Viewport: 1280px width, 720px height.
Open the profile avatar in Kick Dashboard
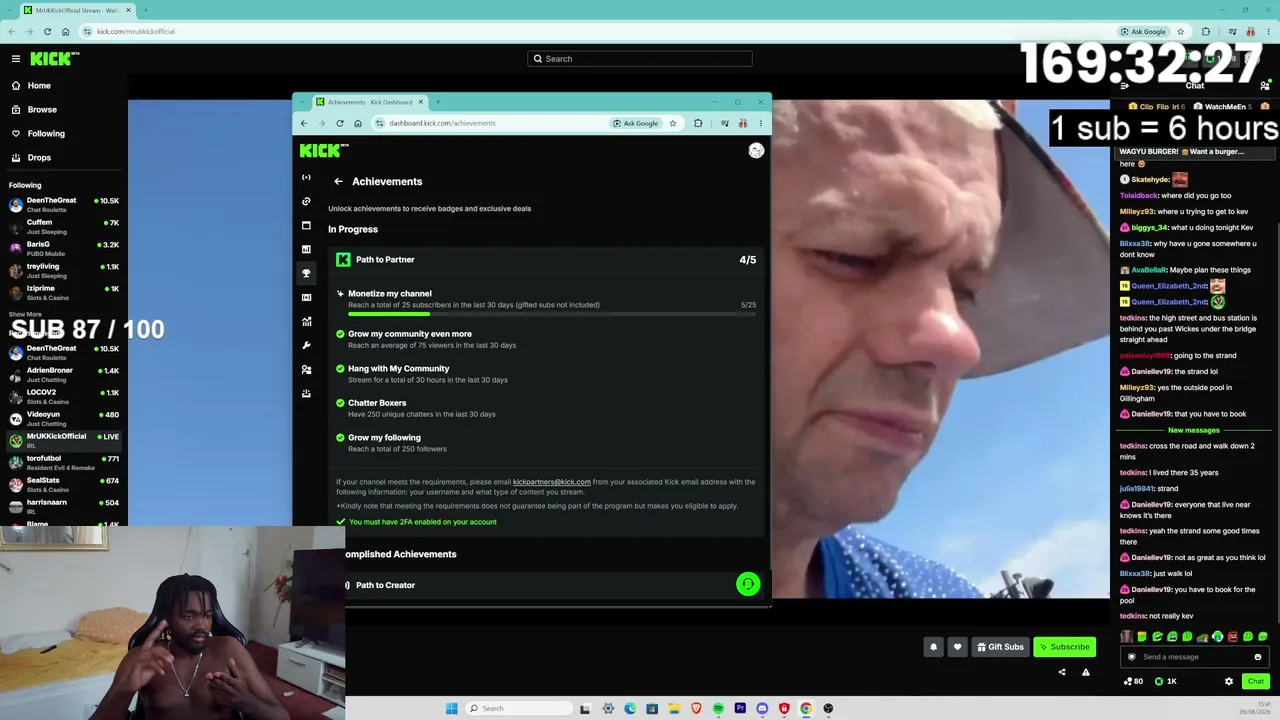tap(756, 150)
